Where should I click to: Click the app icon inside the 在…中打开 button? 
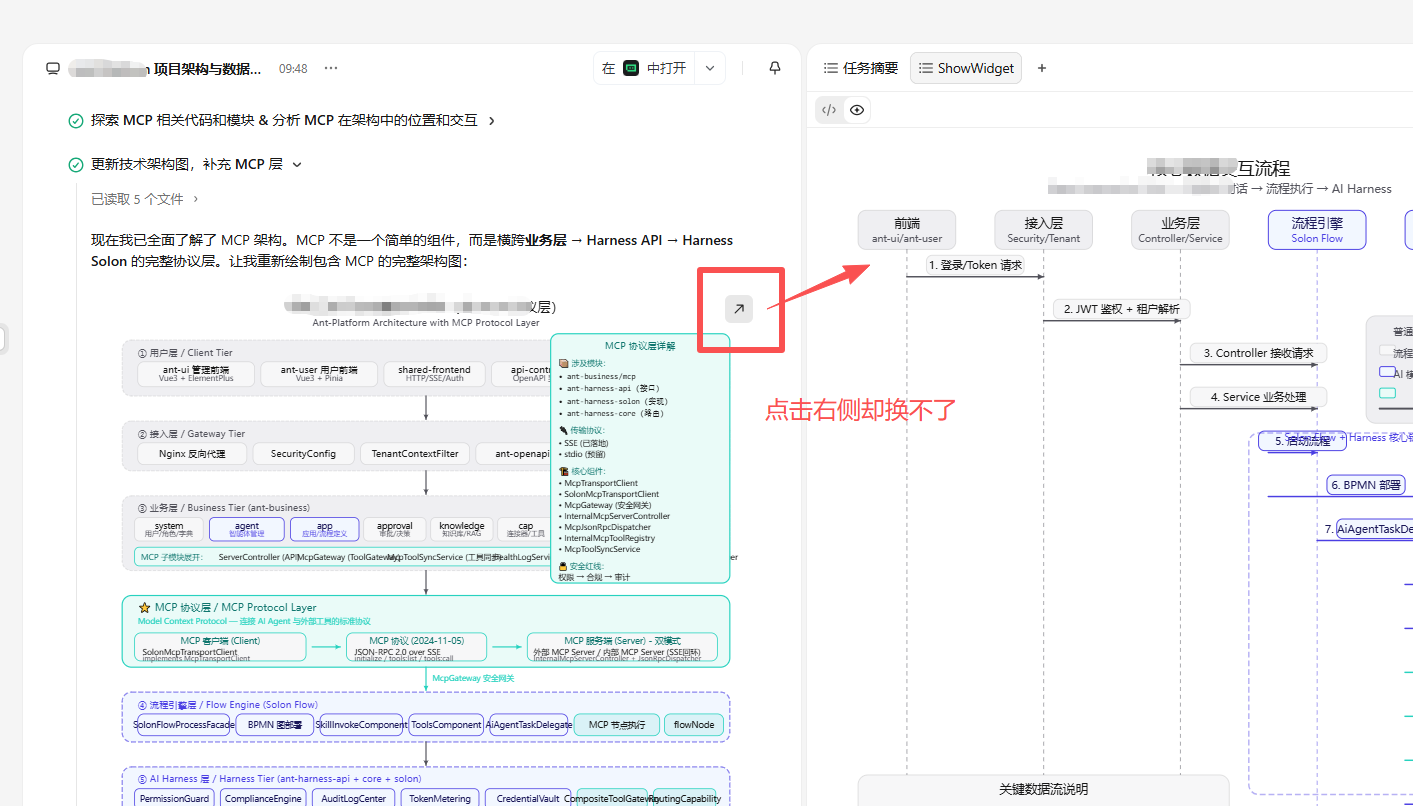pyautogui.click(x=631, y=68)
